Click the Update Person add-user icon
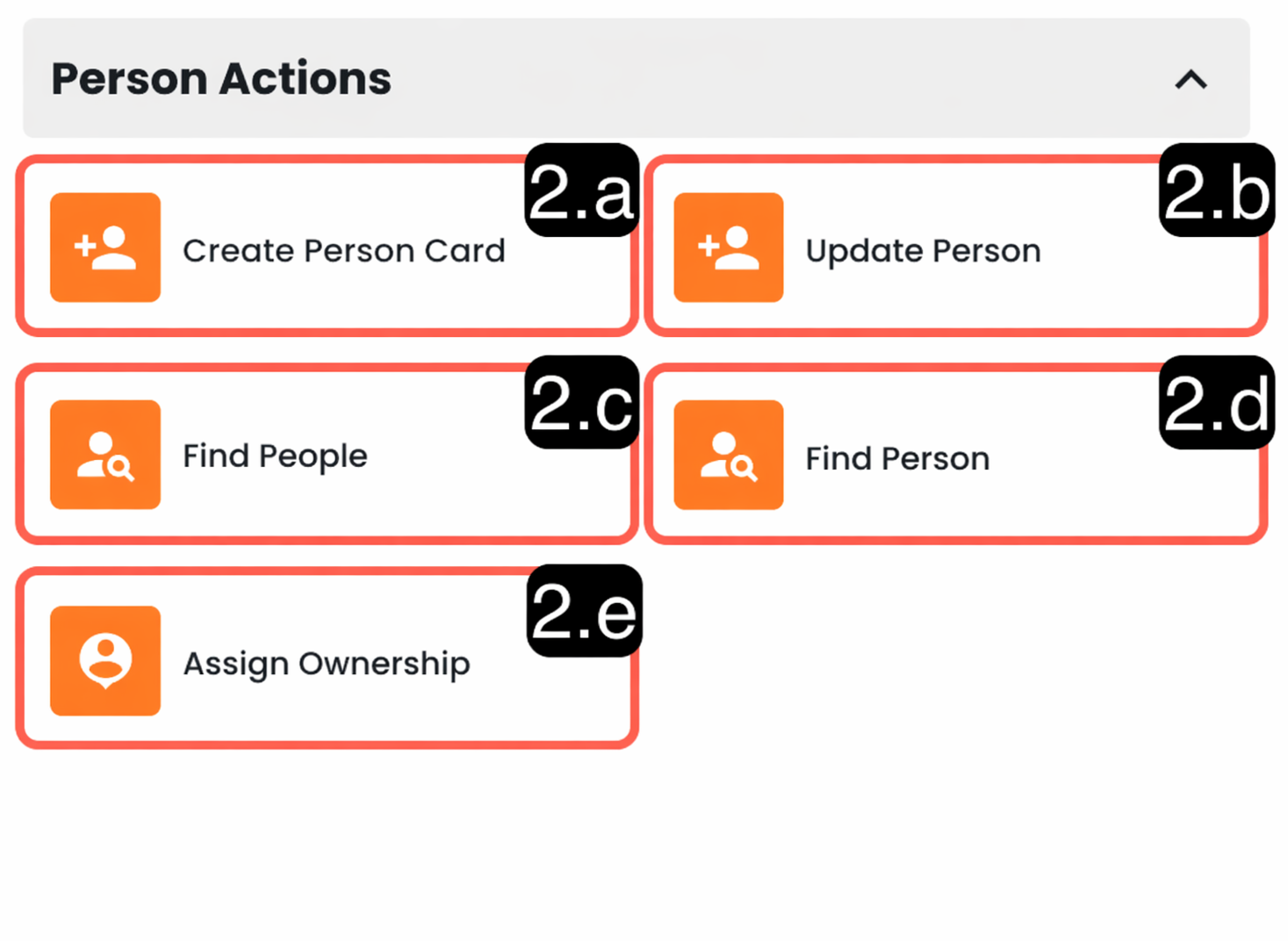The width and height of the screenshot is (1288, 941). pyautogui.click(x=729, y=248)
